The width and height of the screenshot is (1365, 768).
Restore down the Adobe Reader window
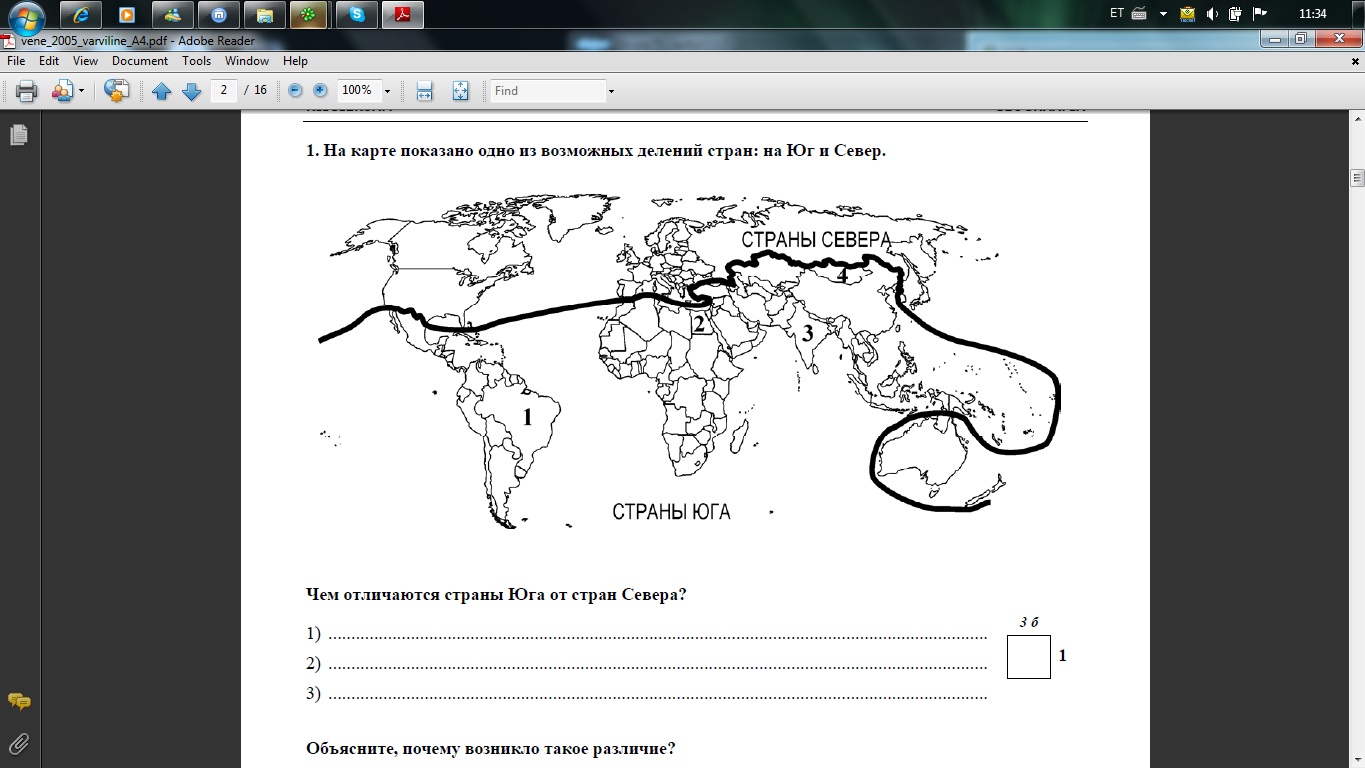[x=1300, y=39]
